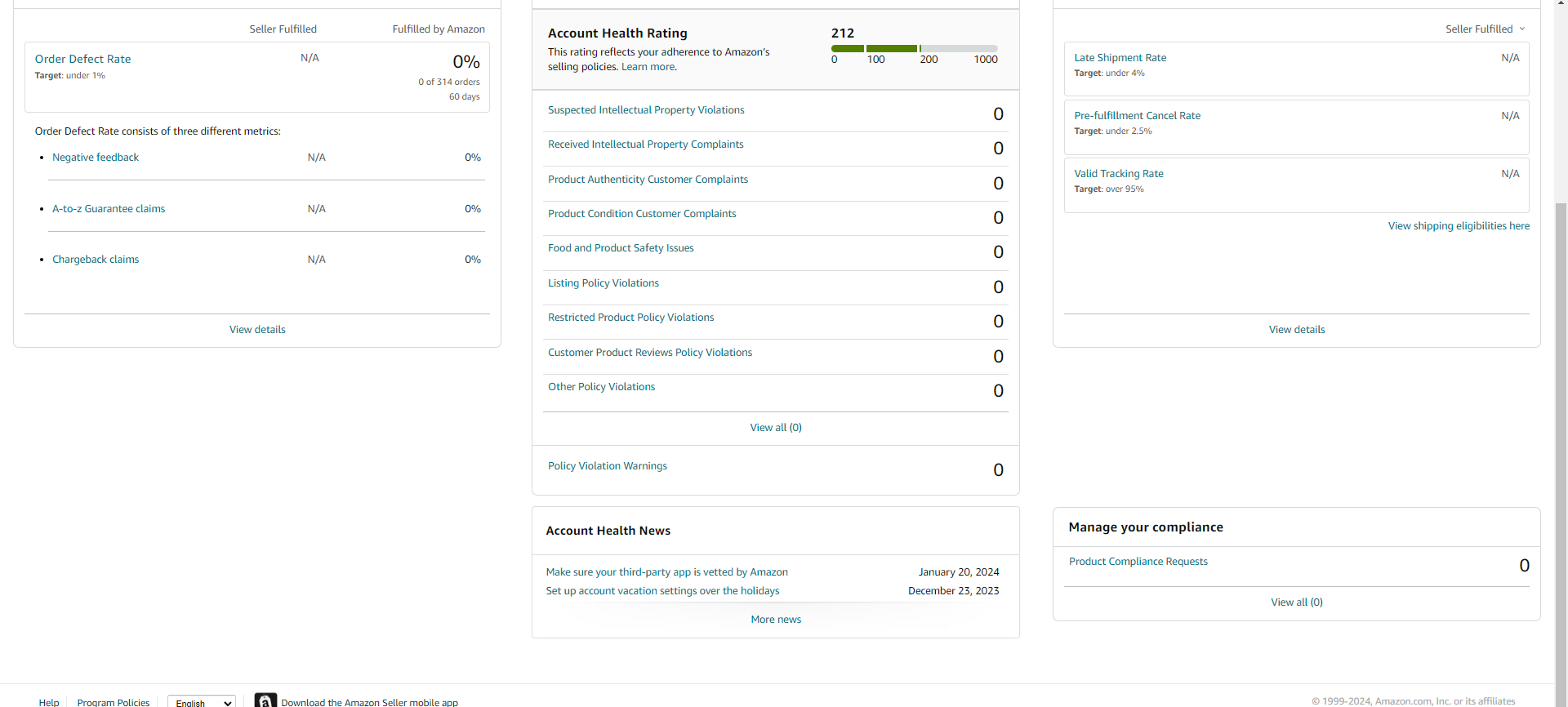Open Customer Product Reviews Policy Violations
1568x707 pixels.
tap(650, 352)
